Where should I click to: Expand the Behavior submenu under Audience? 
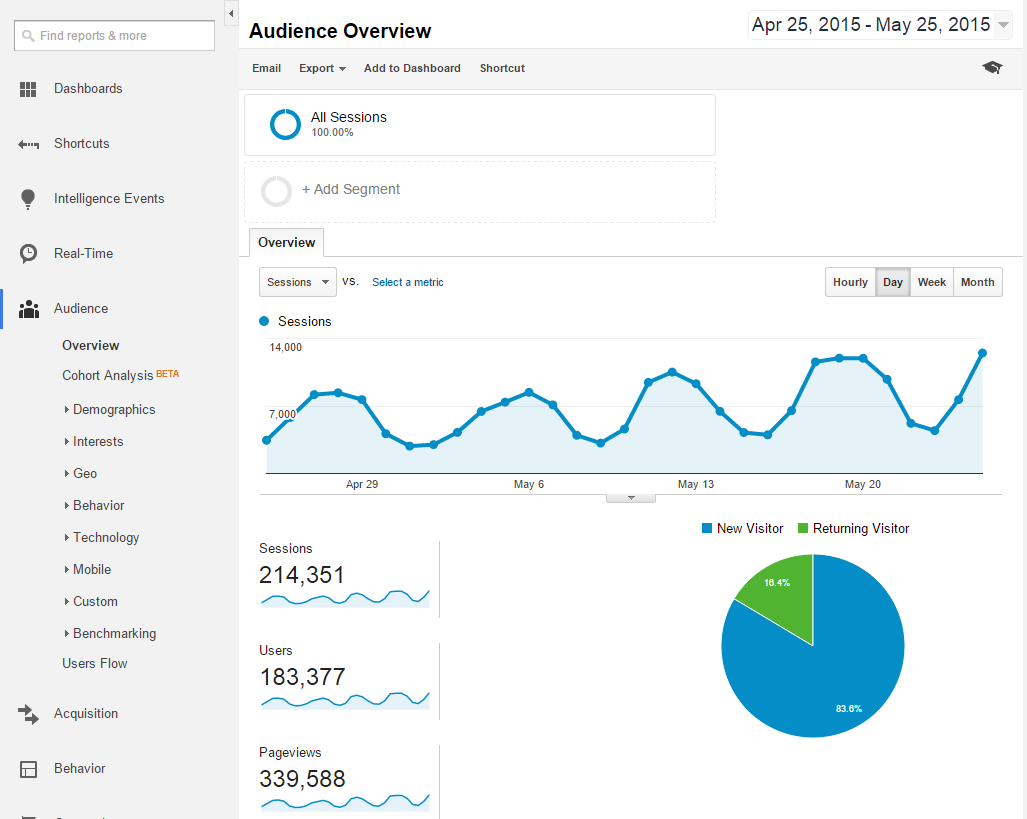click(94, 506)
